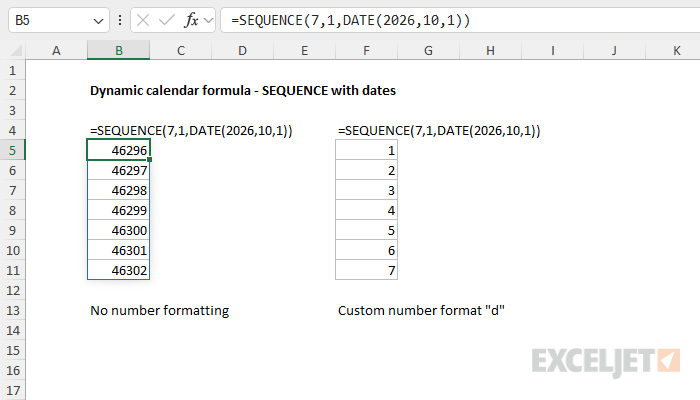Select column J header
Viewport: 700px width, 400px height.
pos(614,50)
